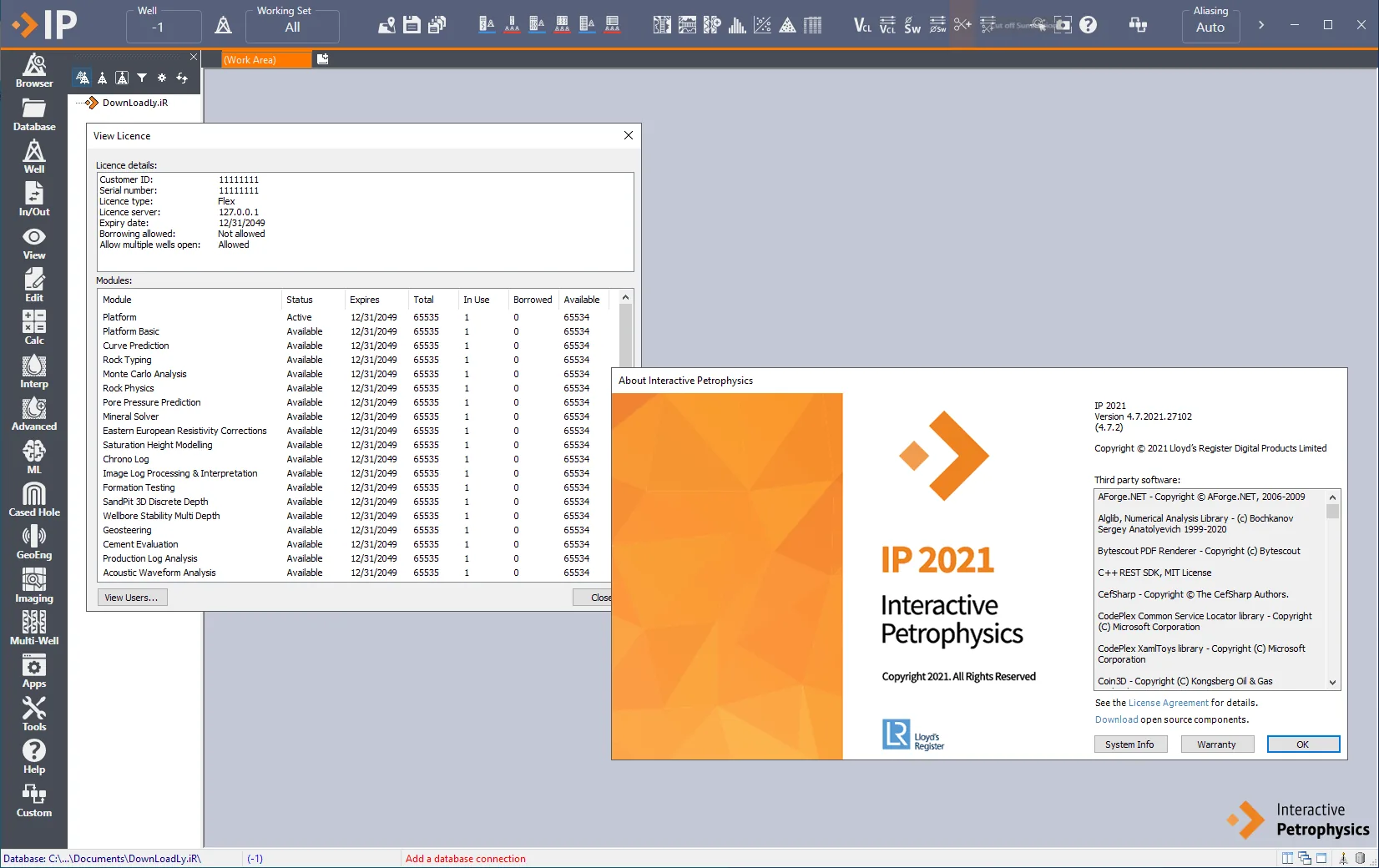
Task: Select the Calc sidebar icon
Action: 34,327
